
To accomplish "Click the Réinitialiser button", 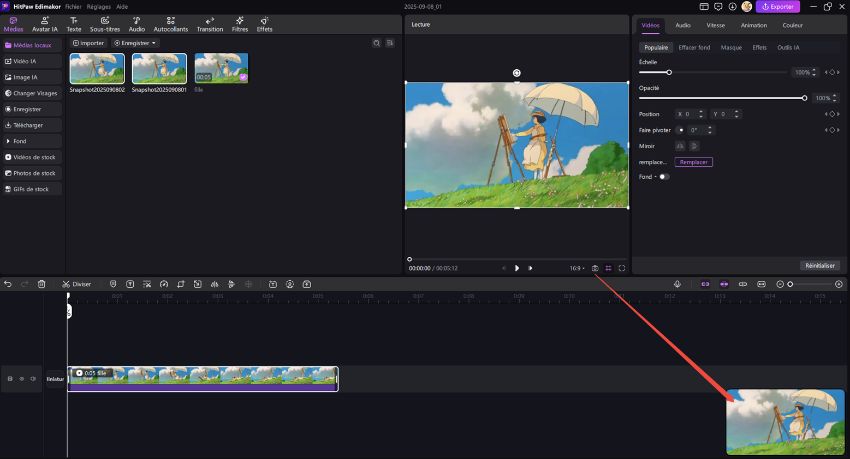I will click(820, 266).
